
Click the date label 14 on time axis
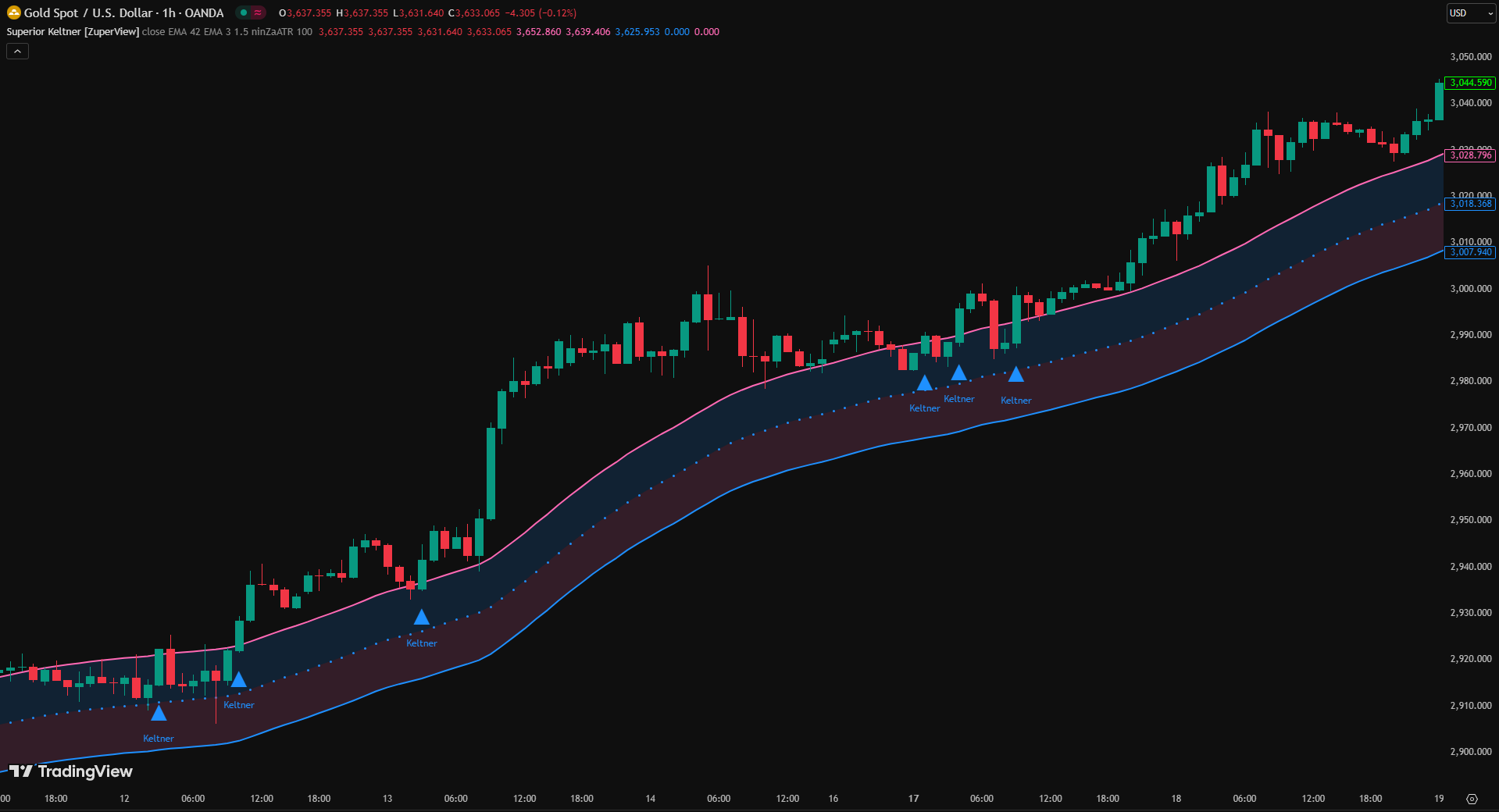[x=650, y=799]
